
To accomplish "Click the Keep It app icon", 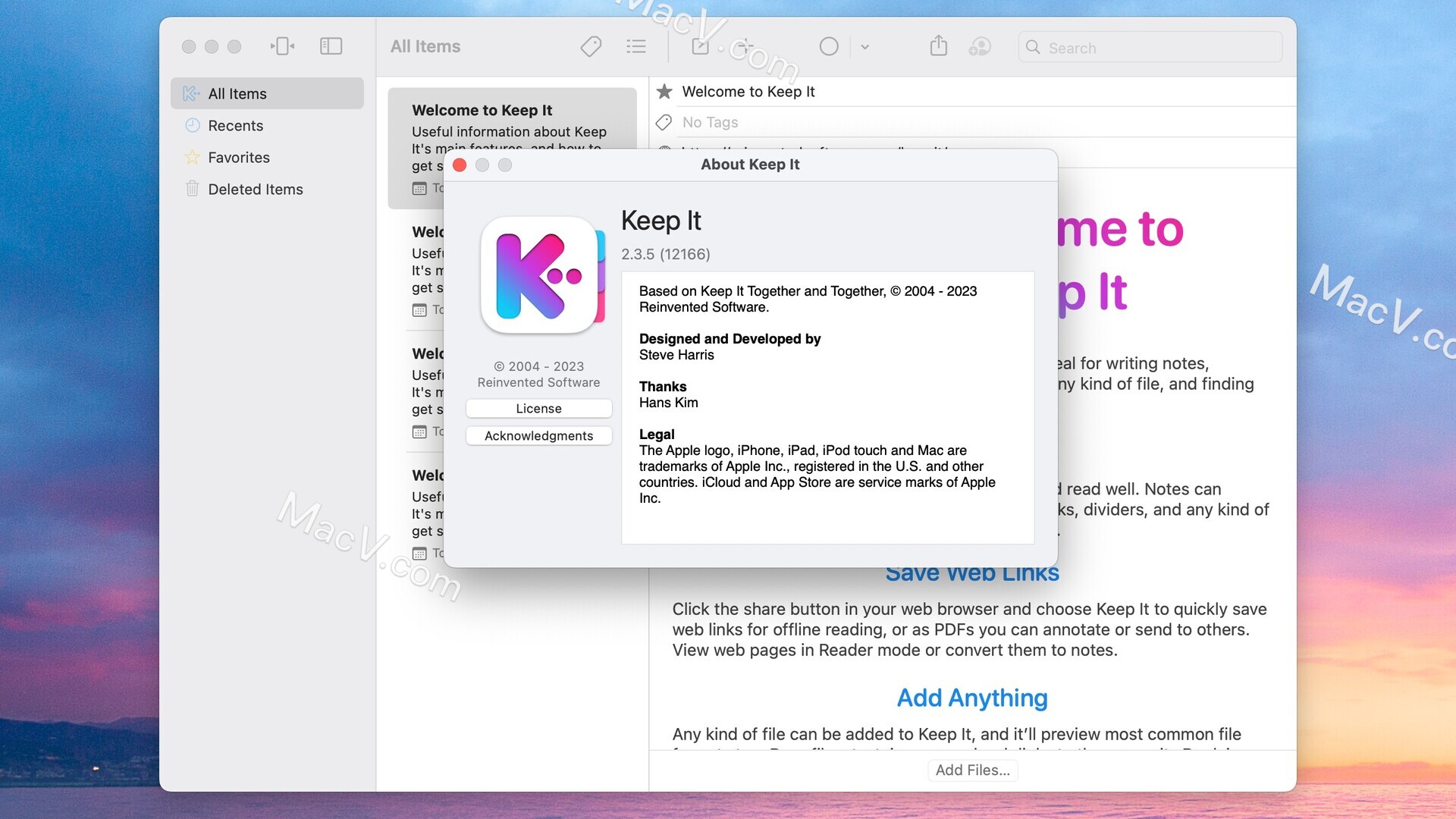I will [538, 275].
